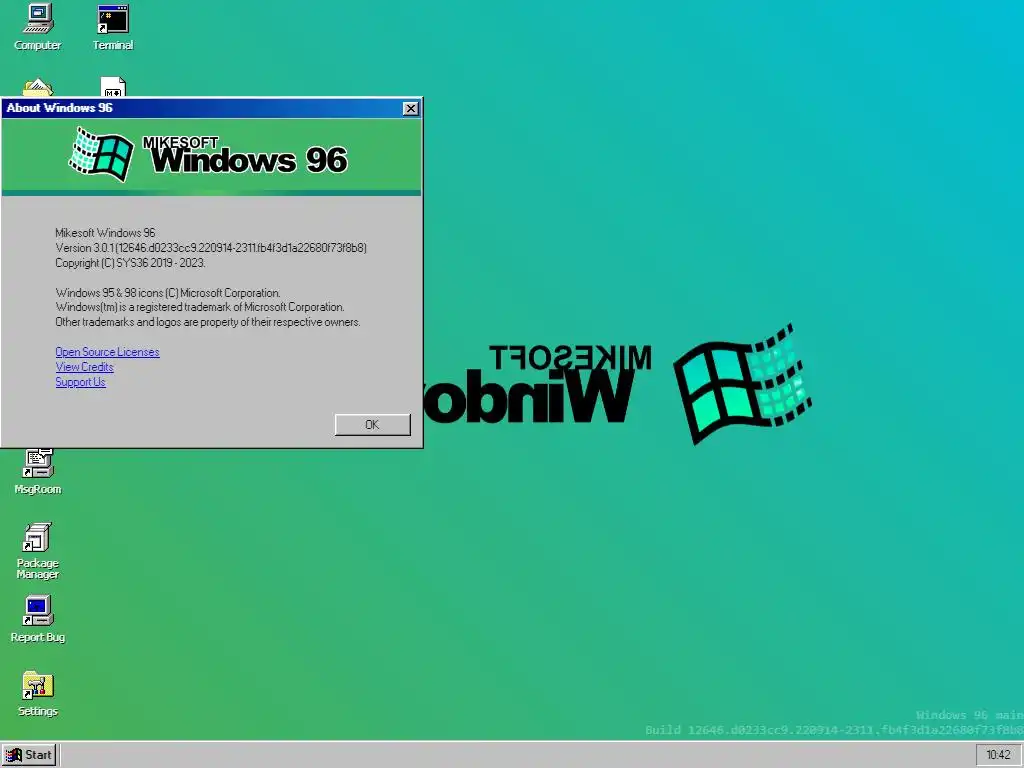Click the 'Windows 95 & 98 icons' credit line
The height and width of the screenshot is (768, 1024).
(168, 293)
